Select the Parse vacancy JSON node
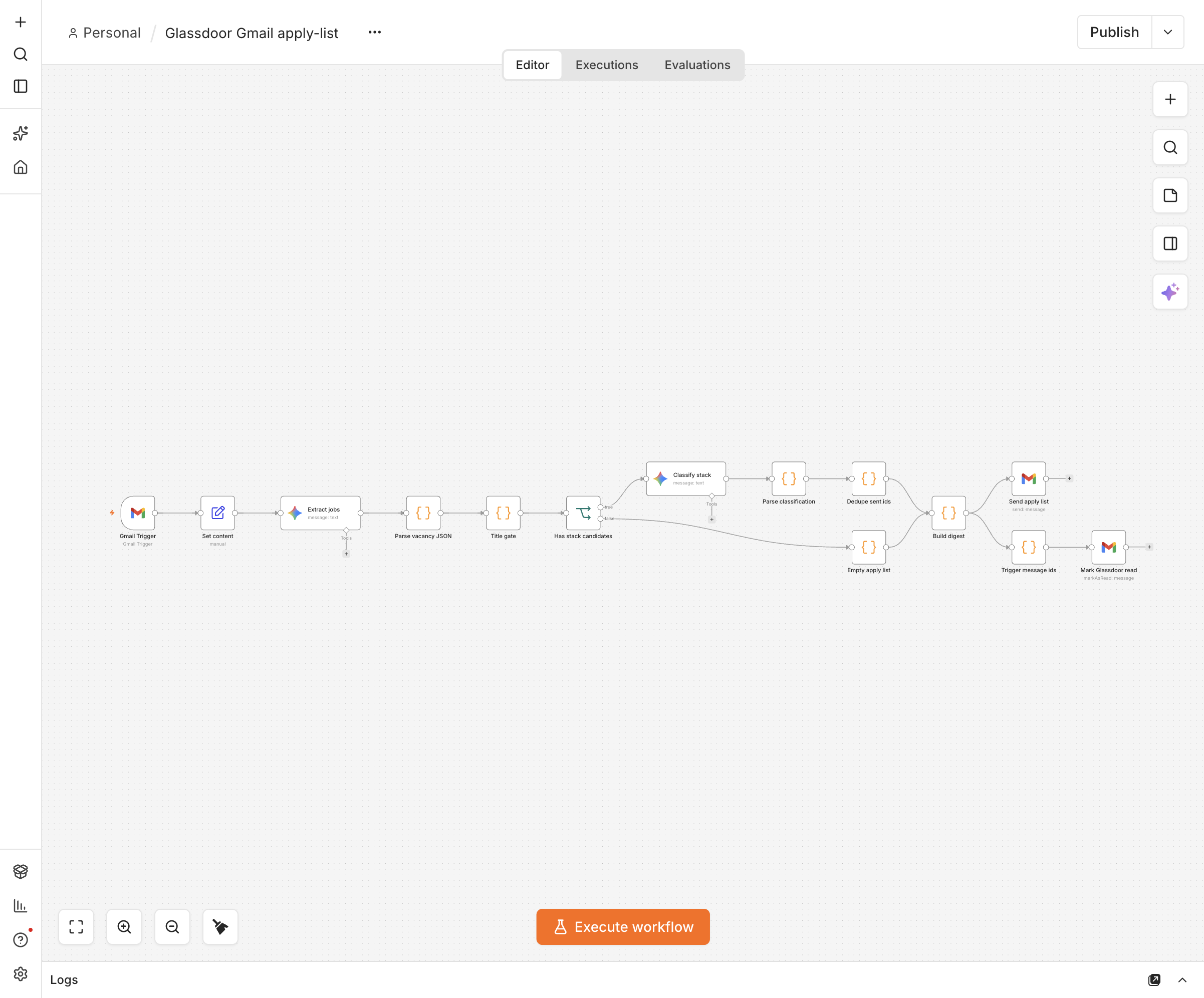Viewport: 1204px width, 998px height. click(x=423, y=513)
